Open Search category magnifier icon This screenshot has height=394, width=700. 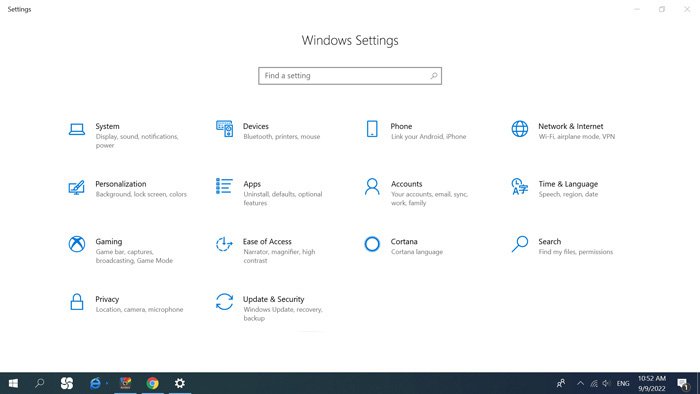tap(520, 244)
